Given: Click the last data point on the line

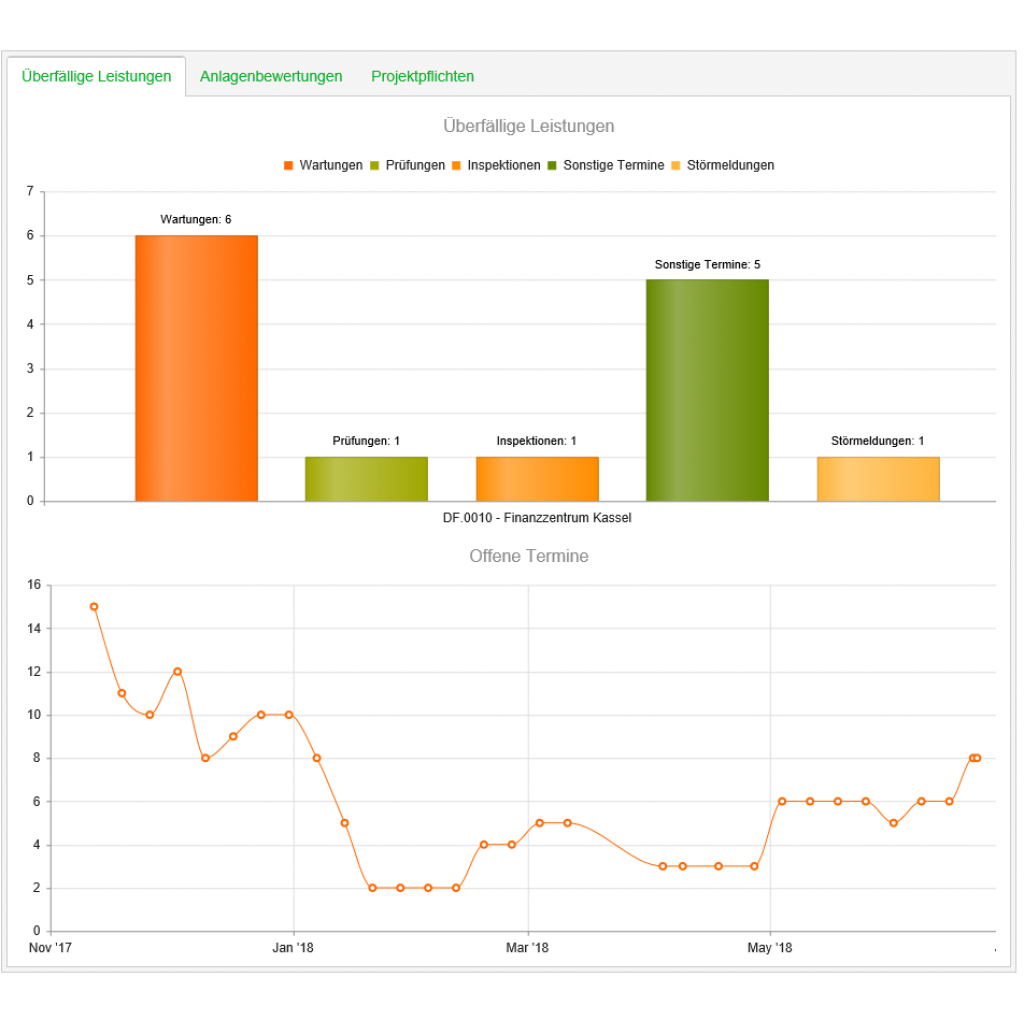Looking at the screenshot, I should click(977, 758).
